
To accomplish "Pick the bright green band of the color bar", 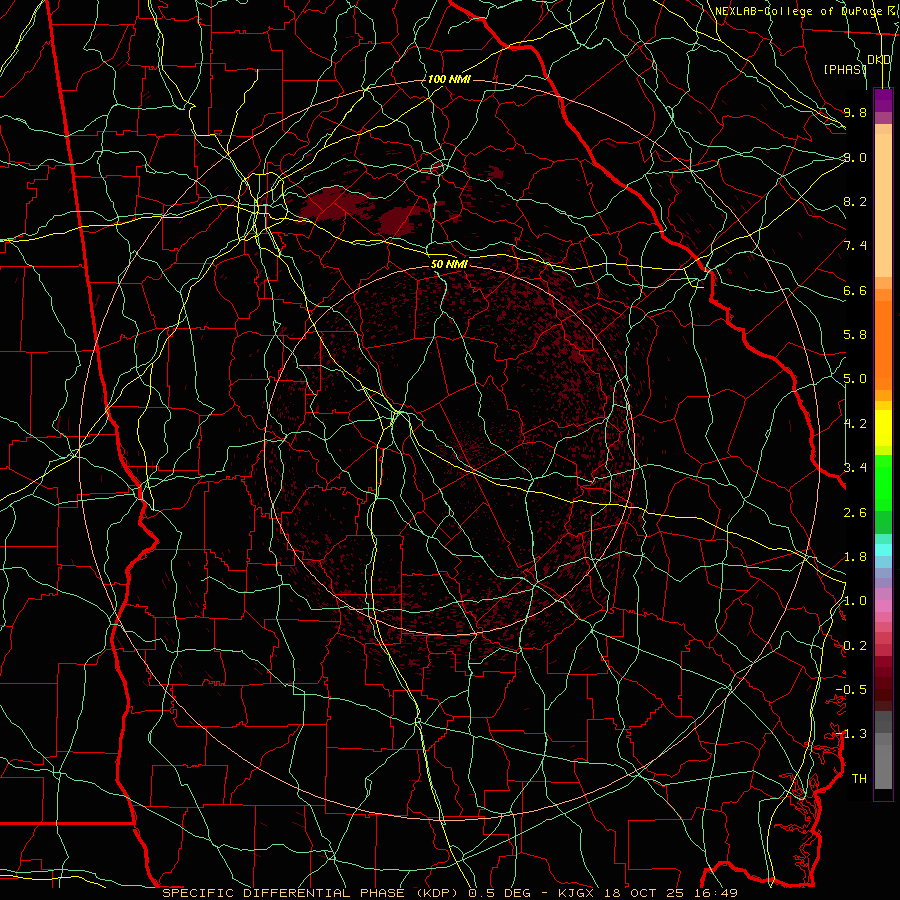I will point(883,483).
